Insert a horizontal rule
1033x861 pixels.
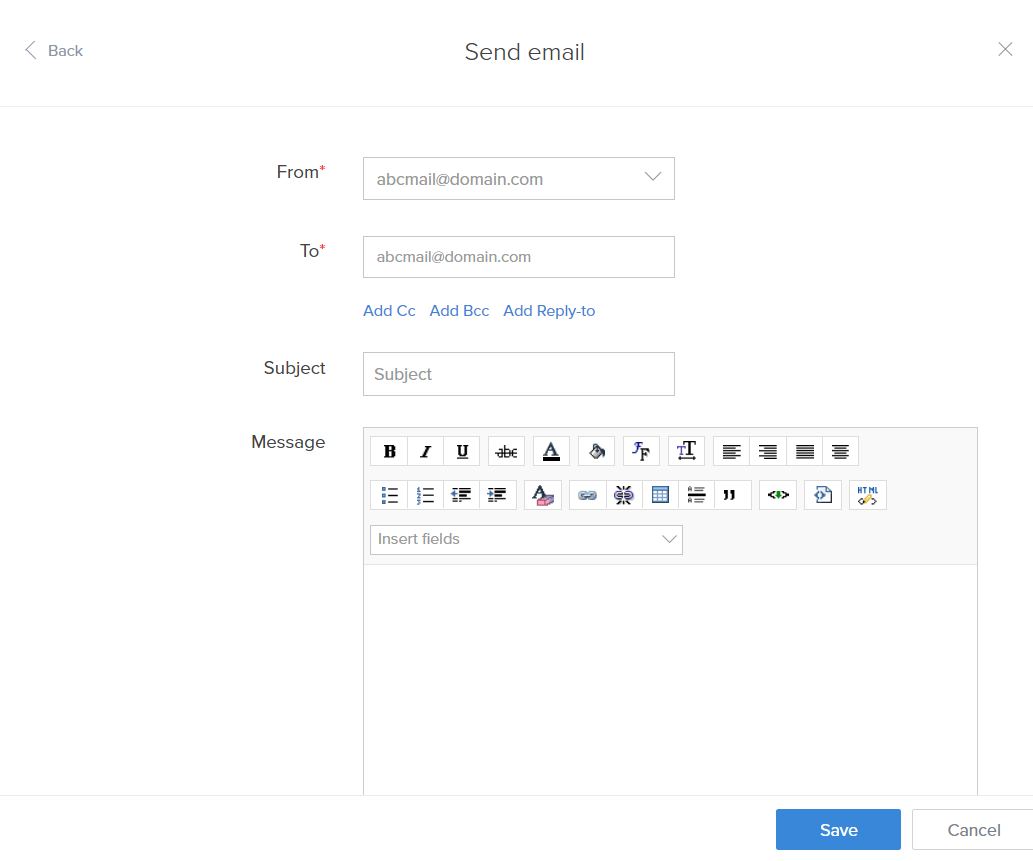click(696, 495)
